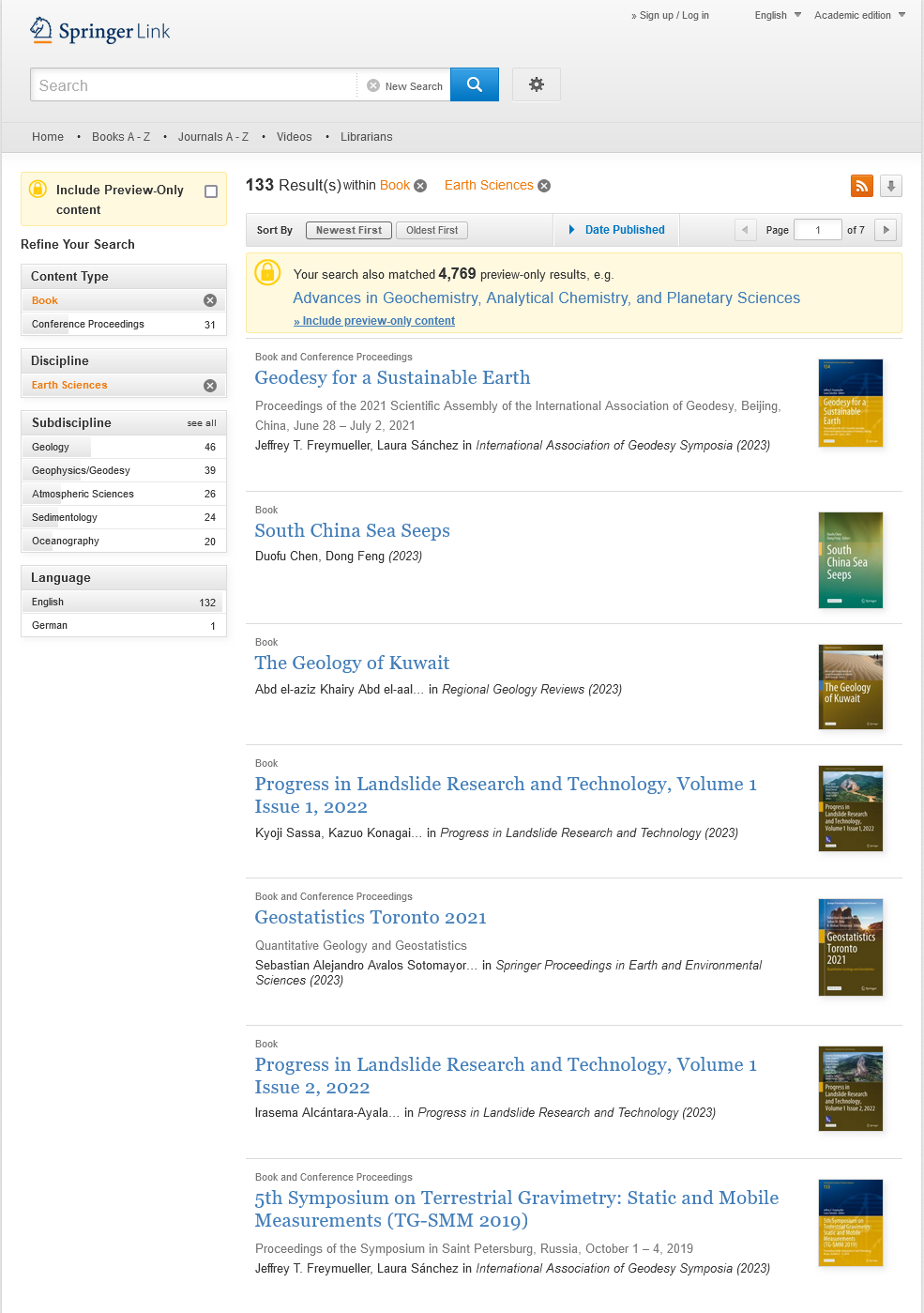Click the magnifying glass search icon
The image size is (924, 1313).
pos(474,84)
